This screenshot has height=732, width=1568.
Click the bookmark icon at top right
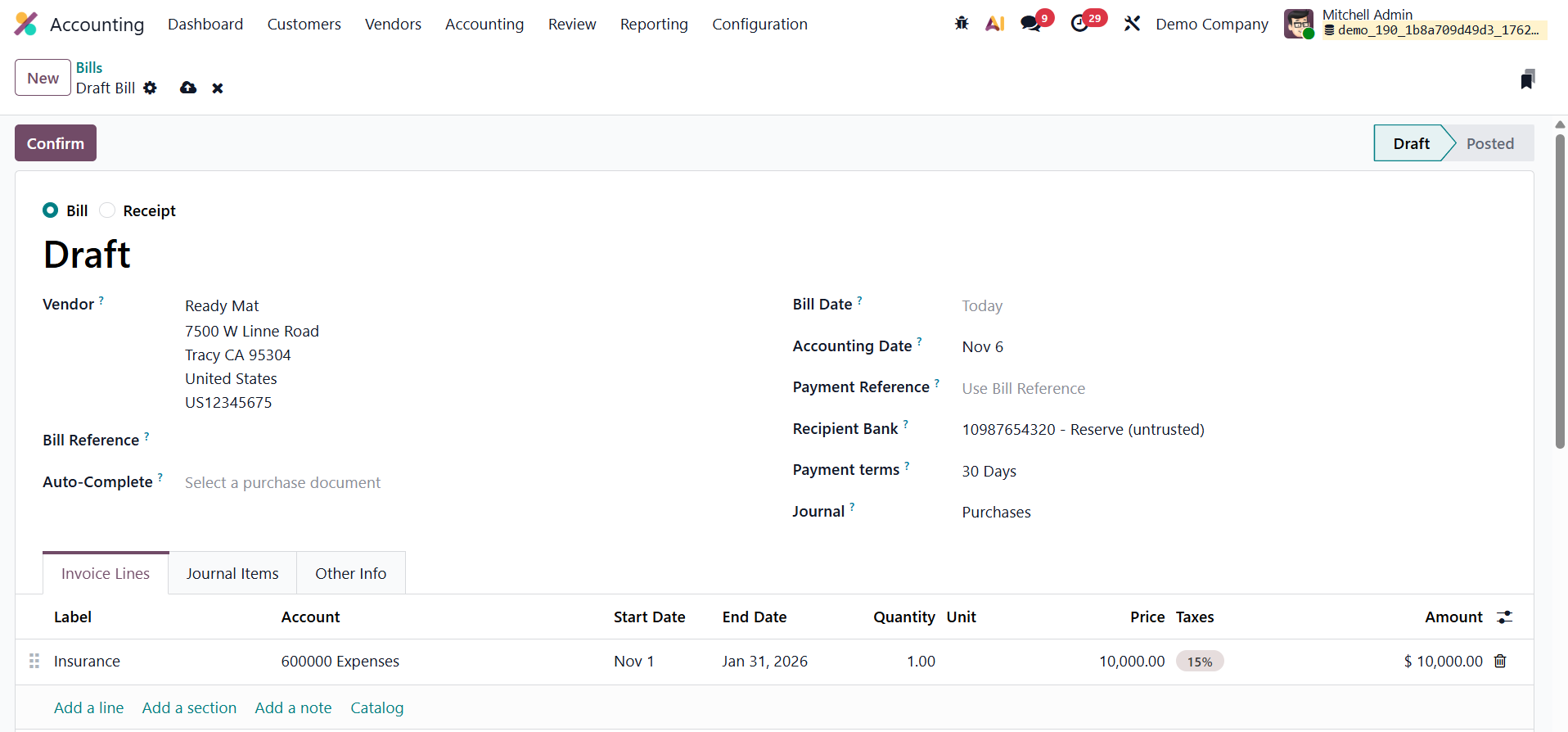(x=1527, y=79)
